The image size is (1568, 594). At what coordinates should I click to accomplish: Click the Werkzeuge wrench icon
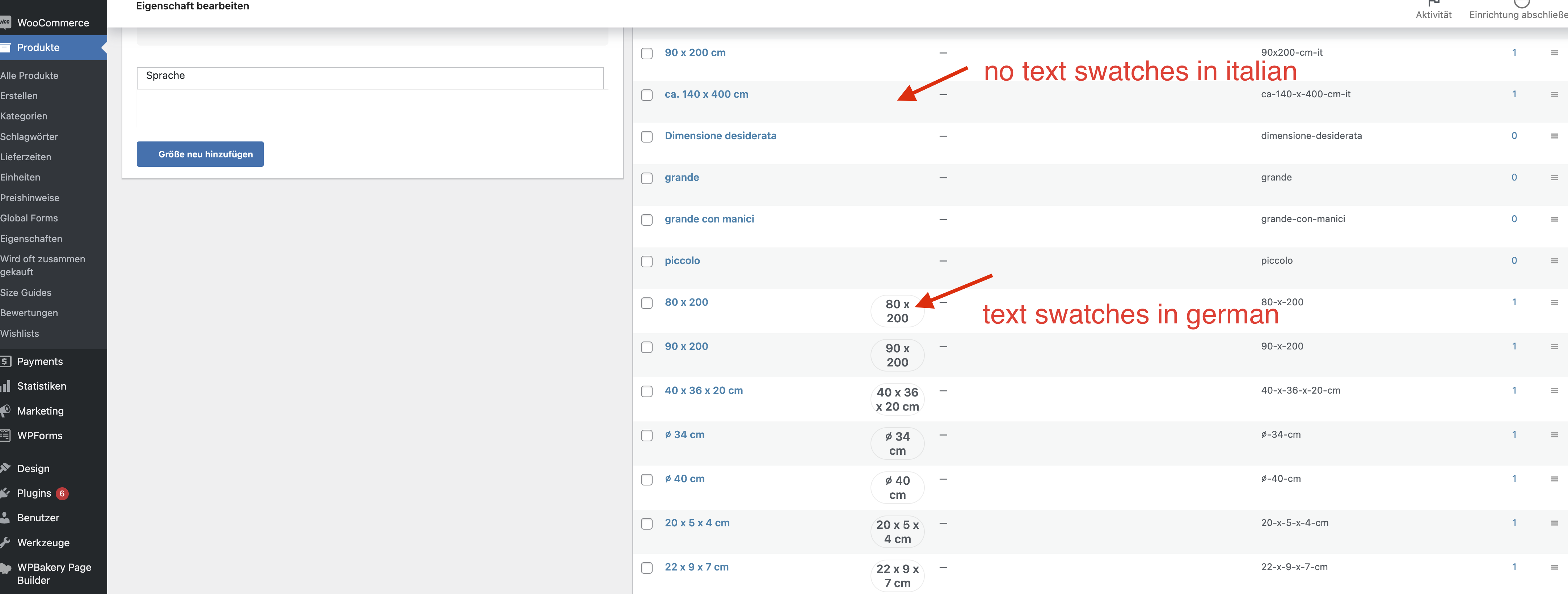(5, 542)
